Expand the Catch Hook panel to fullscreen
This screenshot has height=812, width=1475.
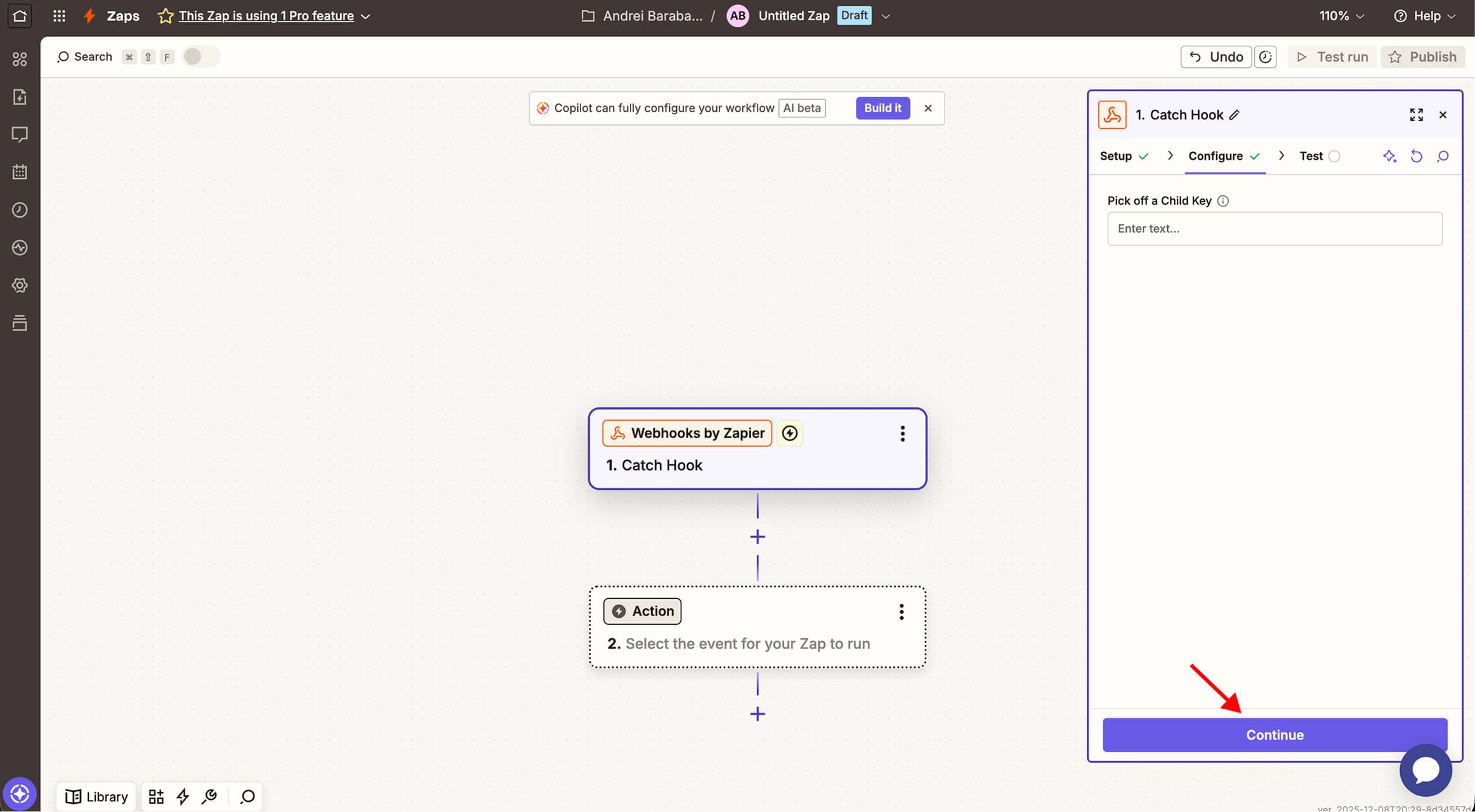1416,115
